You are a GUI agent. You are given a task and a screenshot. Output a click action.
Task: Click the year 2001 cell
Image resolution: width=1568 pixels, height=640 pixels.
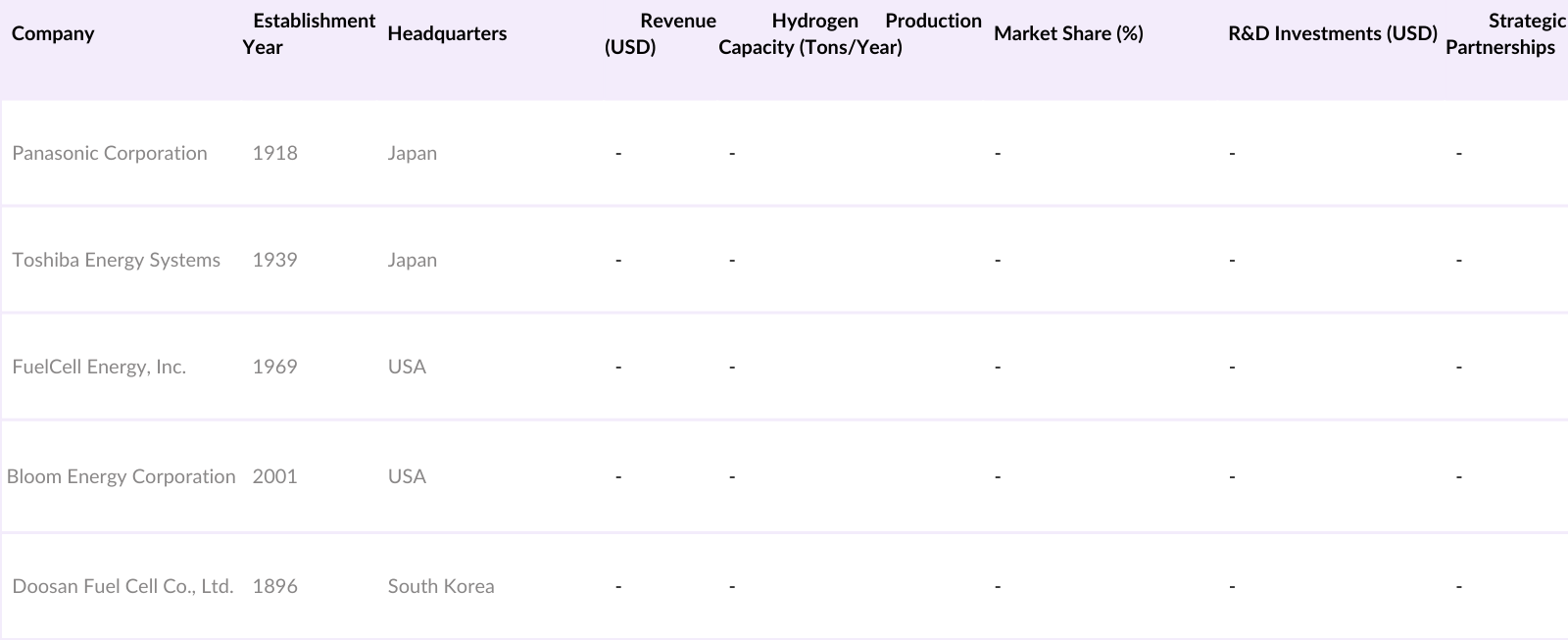coord(274,476)
